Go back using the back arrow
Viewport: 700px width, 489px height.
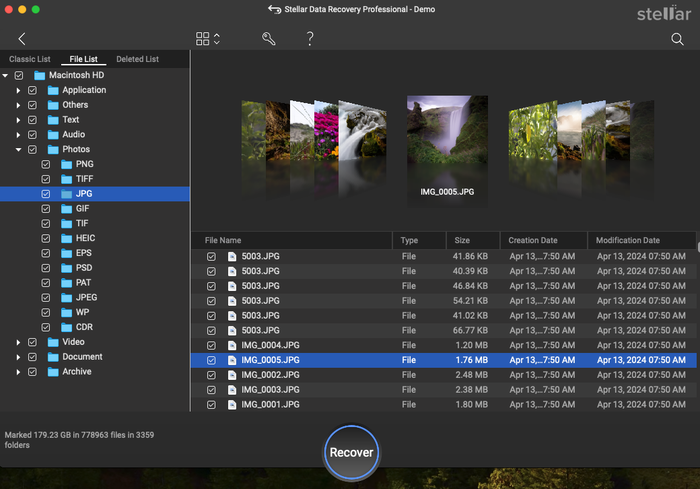(21, 39)
